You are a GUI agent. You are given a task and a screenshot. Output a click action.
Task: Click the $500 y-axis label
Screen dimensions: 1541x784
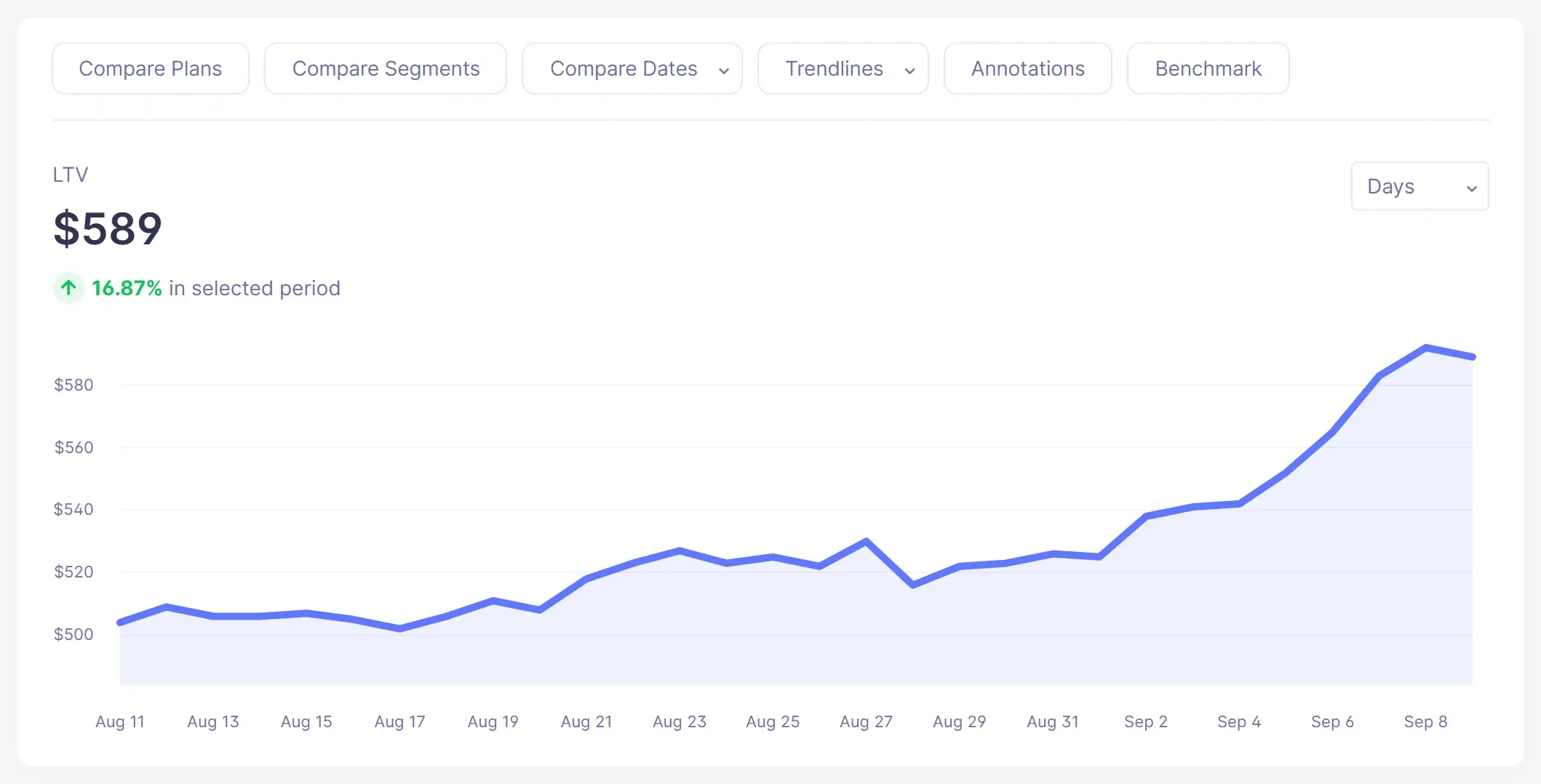point(73,634)
